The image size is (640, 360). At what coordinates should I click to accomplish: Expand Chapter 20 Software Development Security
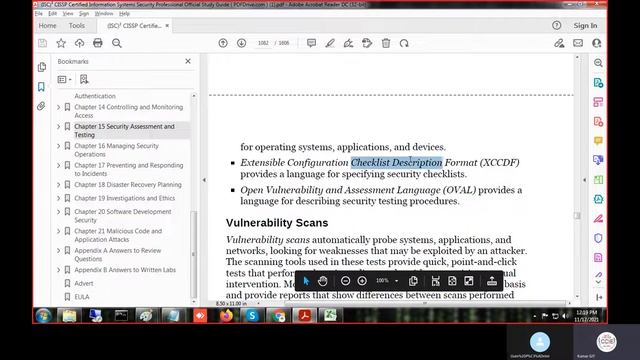click(x=58, y=212)
